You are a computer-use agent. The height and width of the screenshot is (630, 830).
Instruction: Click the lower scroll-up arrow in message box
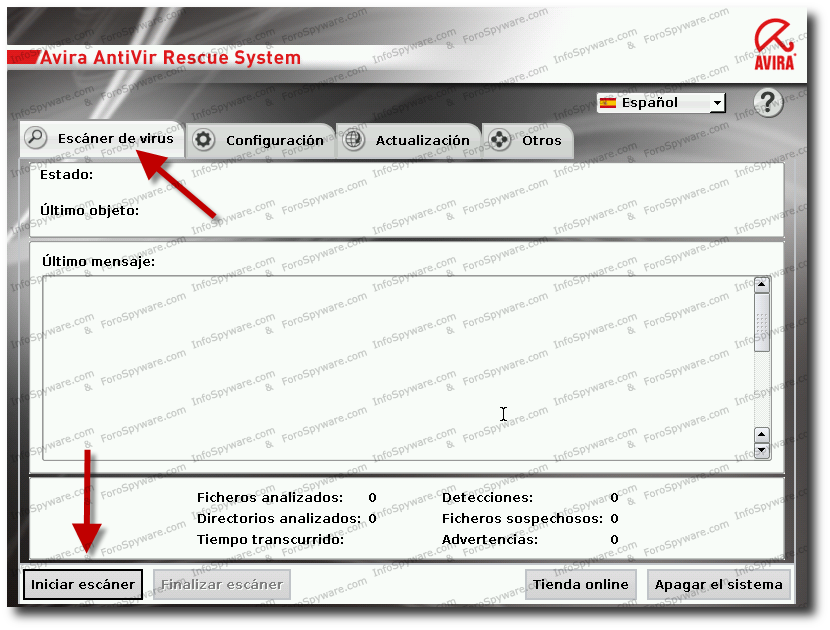(762, 435)
